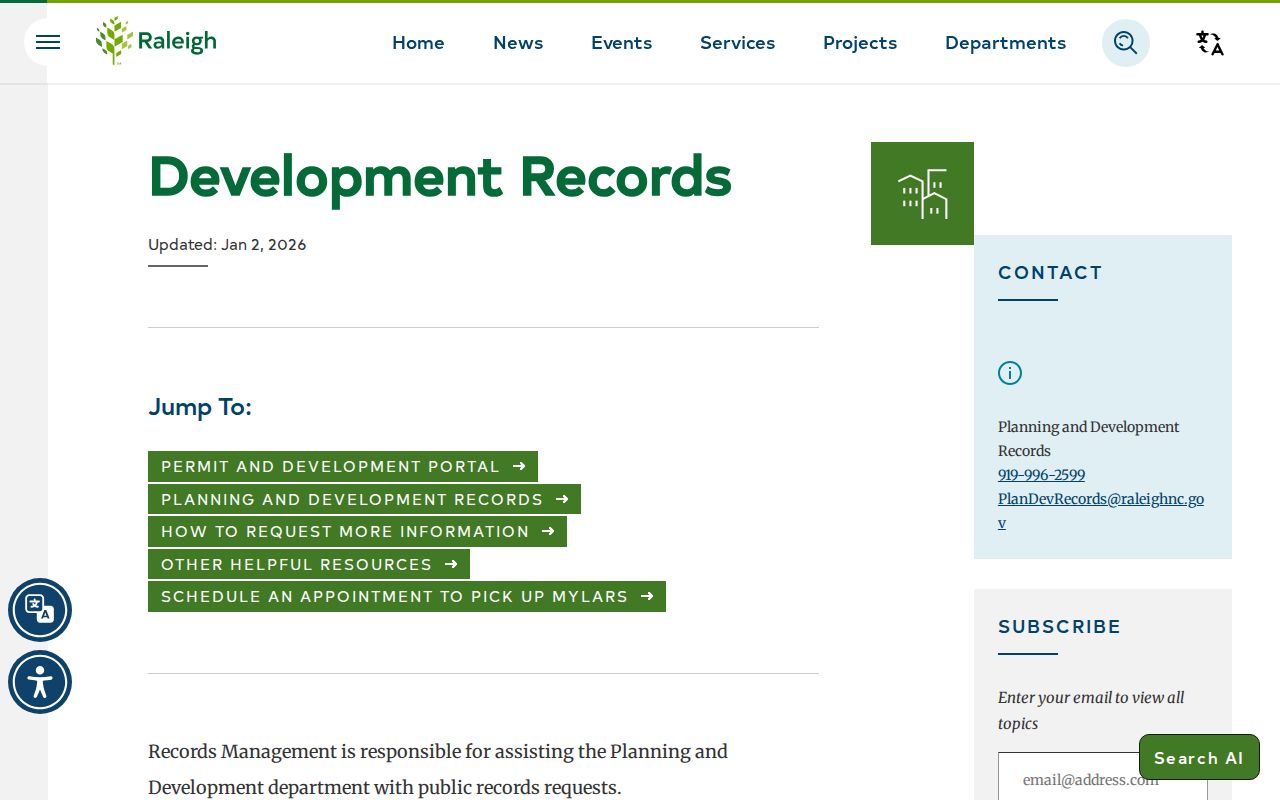Open the Departments menu item
Viewport: 1280px width, 800px height.
[1005, 43]
